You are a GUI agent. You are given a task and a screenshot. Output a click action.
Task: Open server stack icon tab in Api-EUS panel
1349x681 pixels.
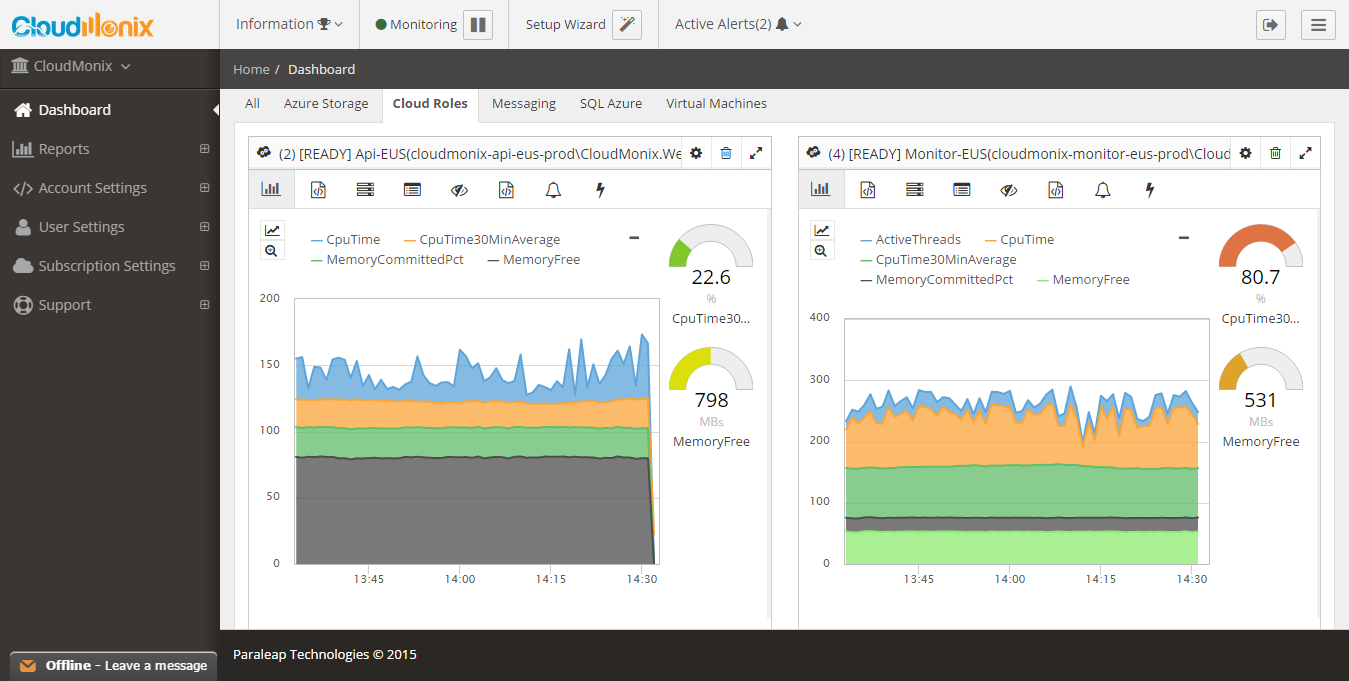pos(365,189)
